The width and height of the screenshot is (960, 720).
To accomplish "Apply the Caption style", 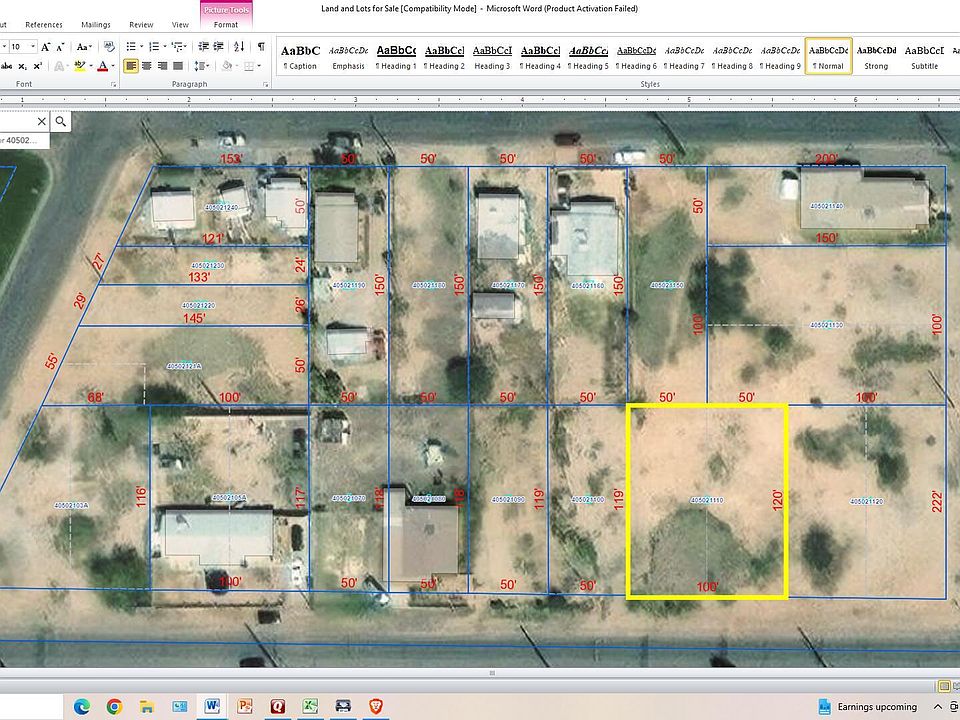I will point(300,57).
